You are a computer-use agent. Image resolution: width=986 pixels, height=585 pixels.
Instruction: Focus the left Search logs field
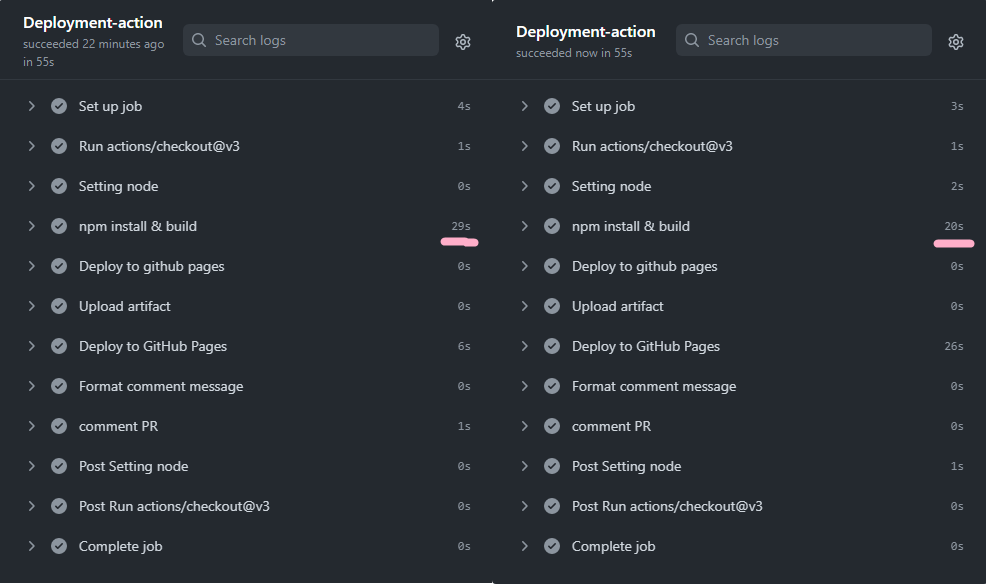[x=311, y=40]
